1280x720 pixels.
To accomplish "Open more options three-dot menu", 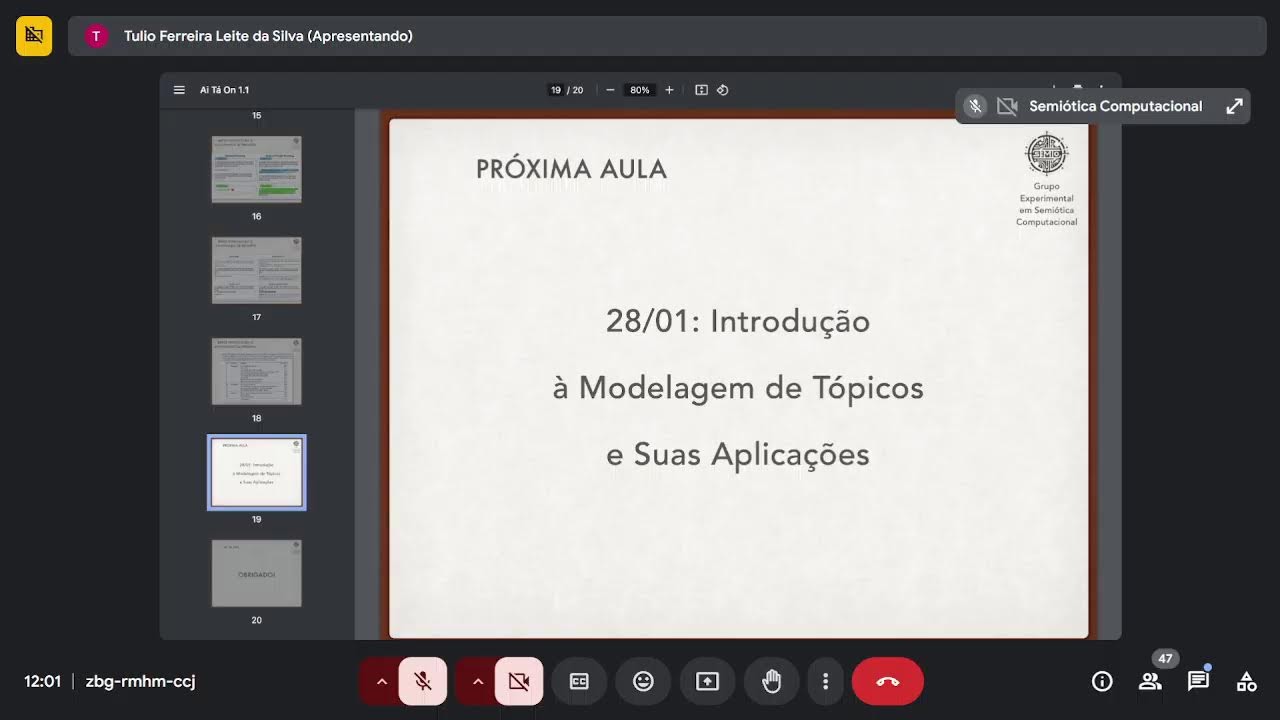I will tap(825, 681).
